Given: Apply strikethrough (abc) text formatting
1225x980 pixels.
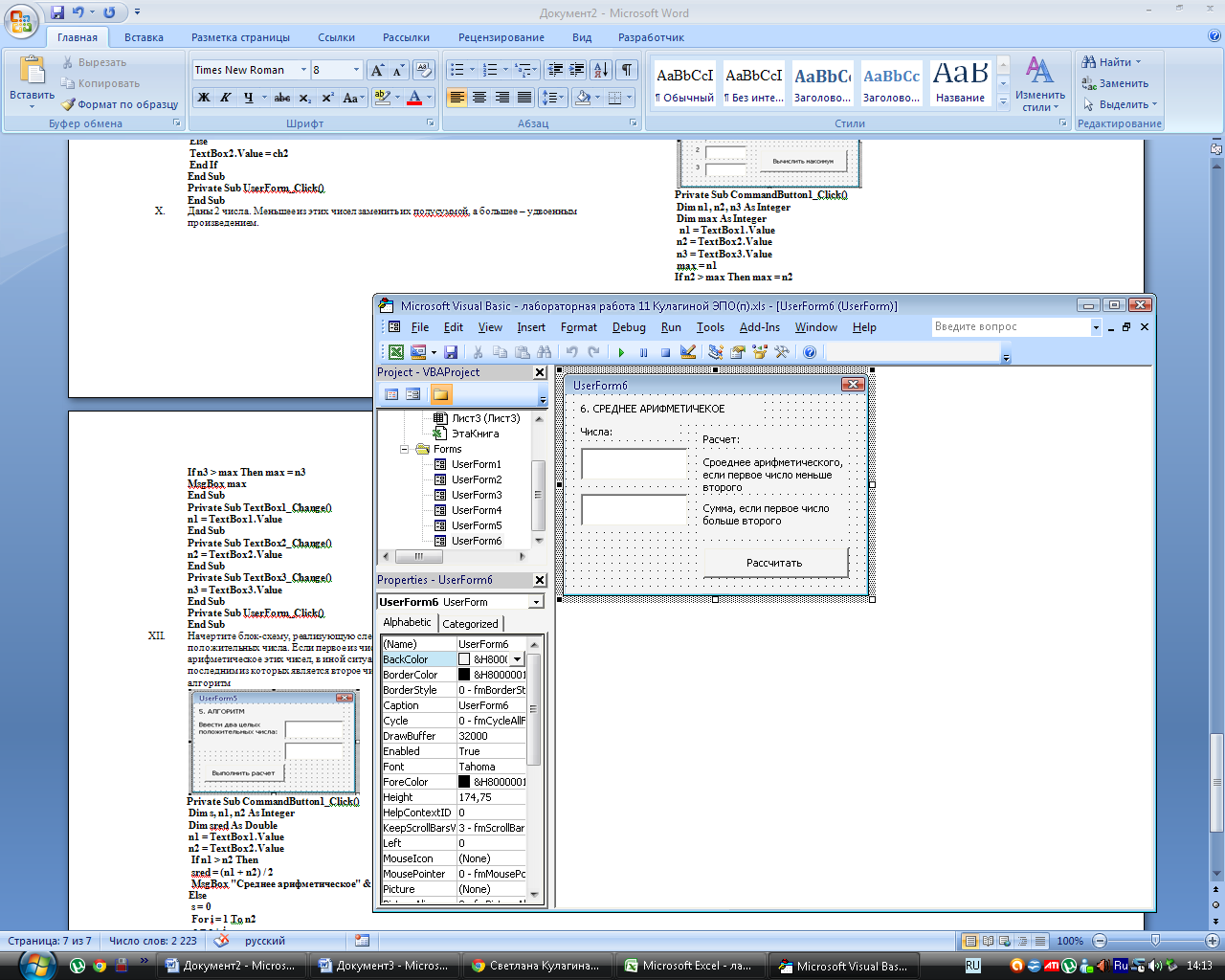Looking at the screenshot, I should click(x=282, y=98).
